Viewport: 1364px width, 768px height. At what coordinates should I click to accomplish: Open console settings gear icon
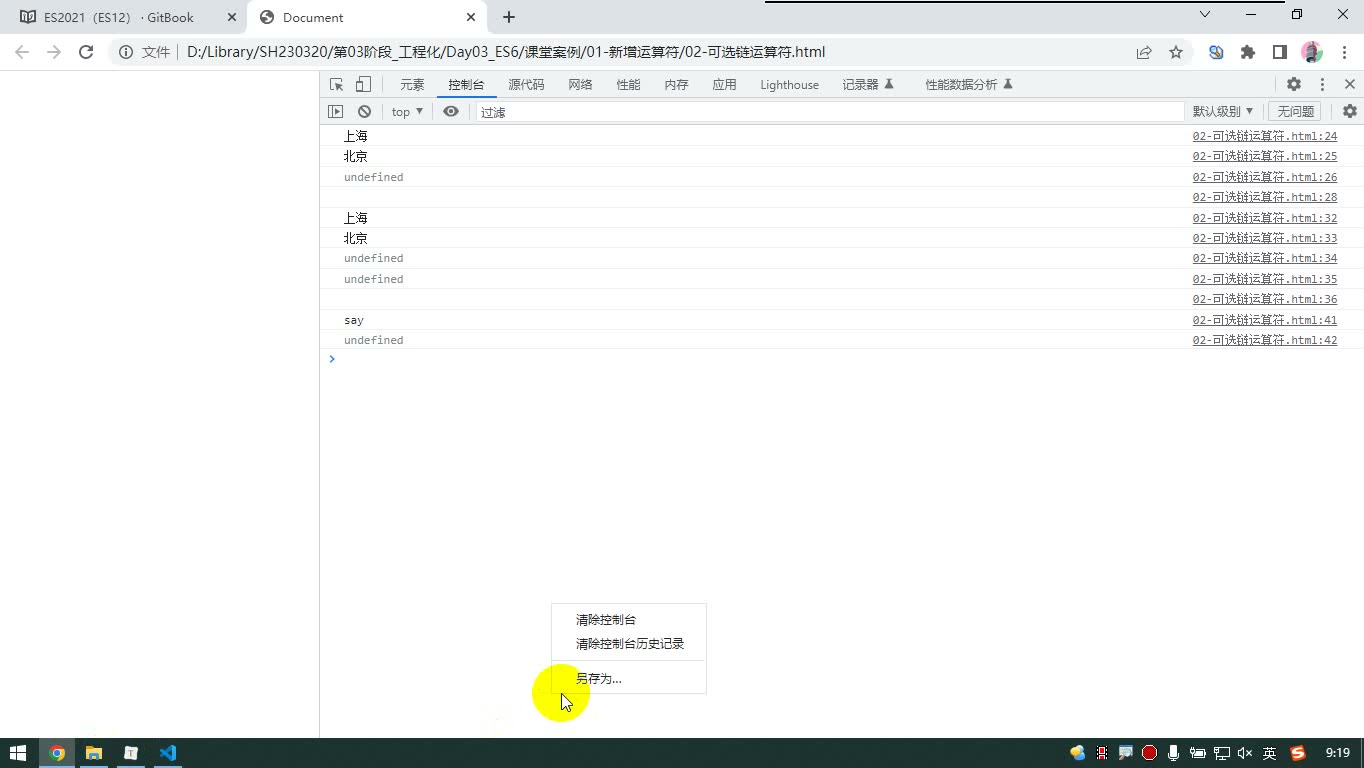[x=1350, y=112]
